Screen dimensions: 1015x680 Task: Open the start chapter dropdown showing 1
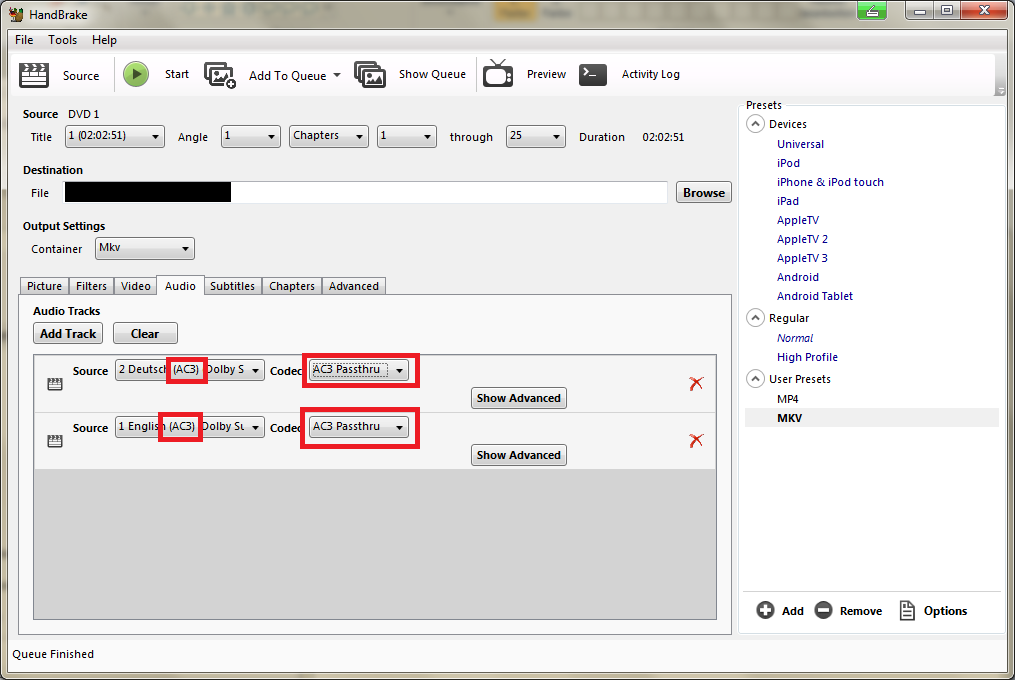coord(407,137)
